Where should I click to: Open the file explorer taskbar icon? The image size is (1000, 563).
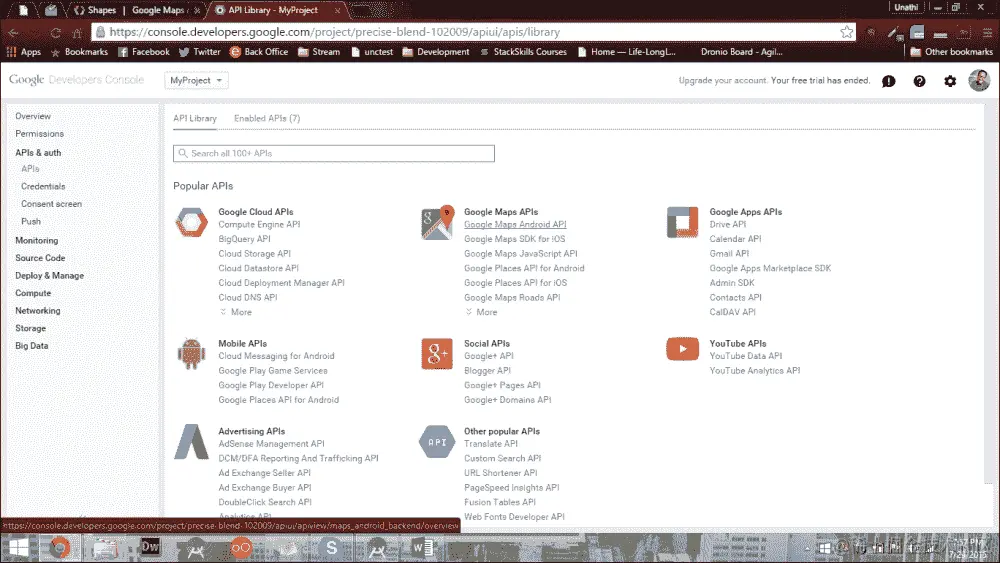(105, 548)
